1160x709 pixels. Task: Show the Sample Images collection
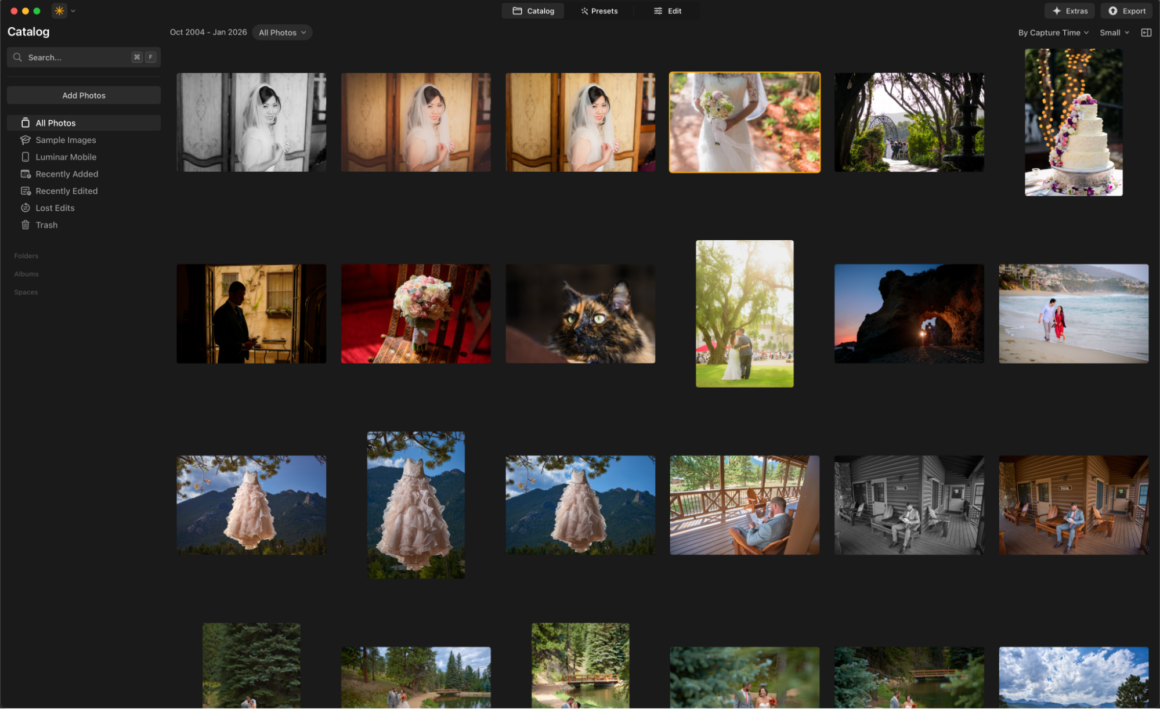[x=65, y=140]
